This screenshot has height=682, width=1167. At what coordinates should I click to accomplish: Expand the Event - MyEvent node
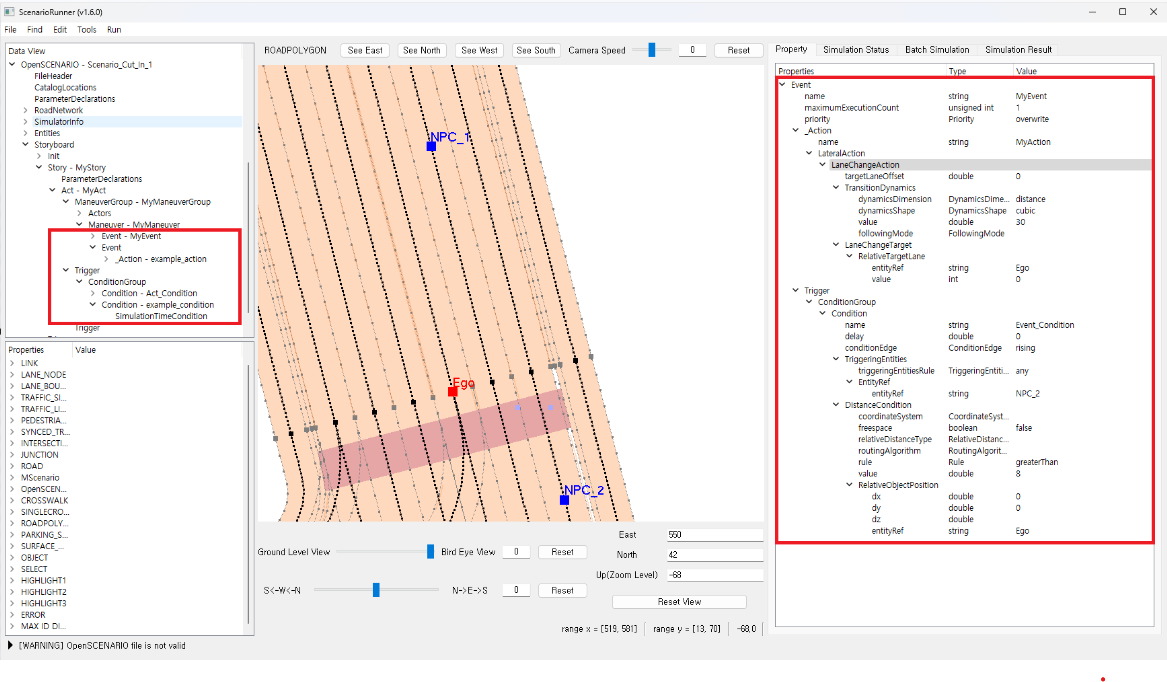[92, 236]
